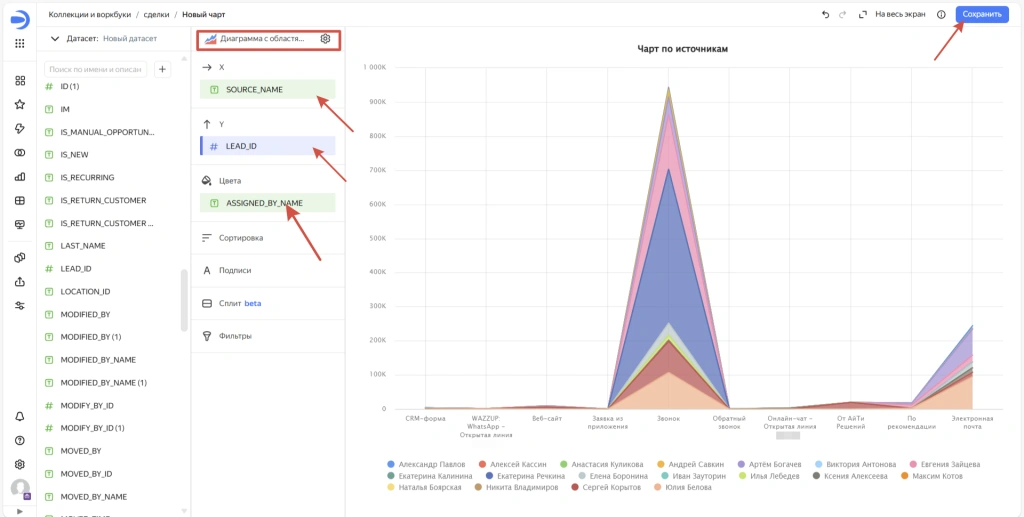This screenshot has height=517, width=1024.
Task: Open chart settings gear icon
Action: point(325,39)
